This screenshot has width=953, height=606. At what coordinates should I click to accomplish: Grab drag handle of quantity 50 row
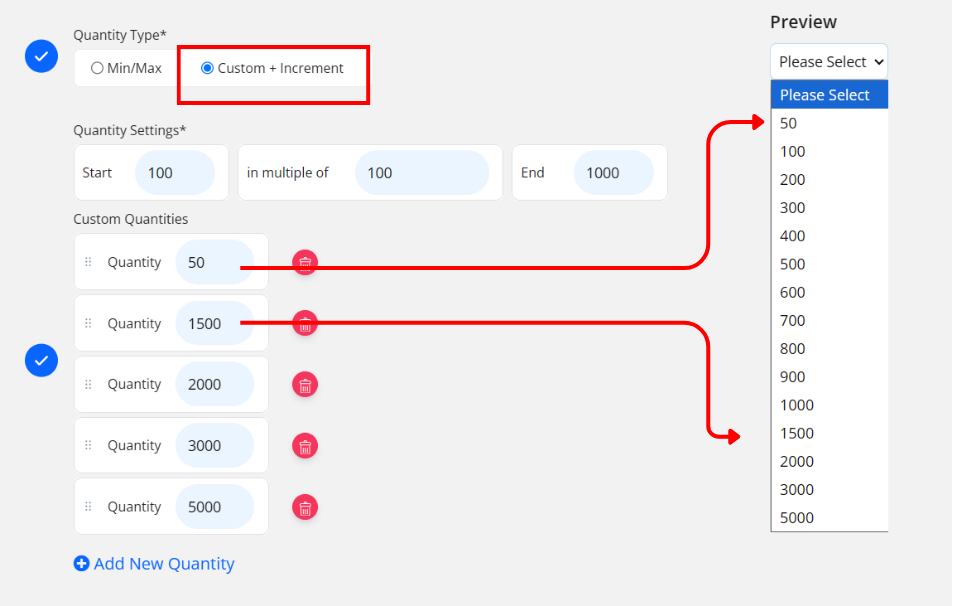point(88,262)
